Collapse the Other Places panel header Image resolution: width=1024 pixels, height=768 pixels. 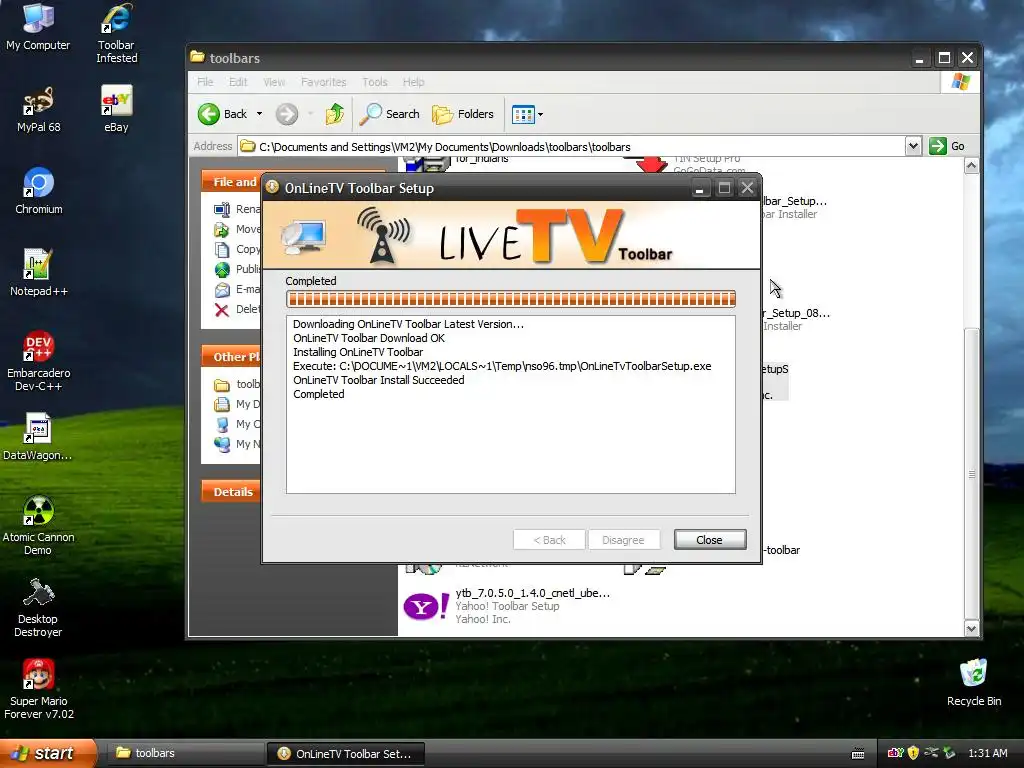[232, 357]
